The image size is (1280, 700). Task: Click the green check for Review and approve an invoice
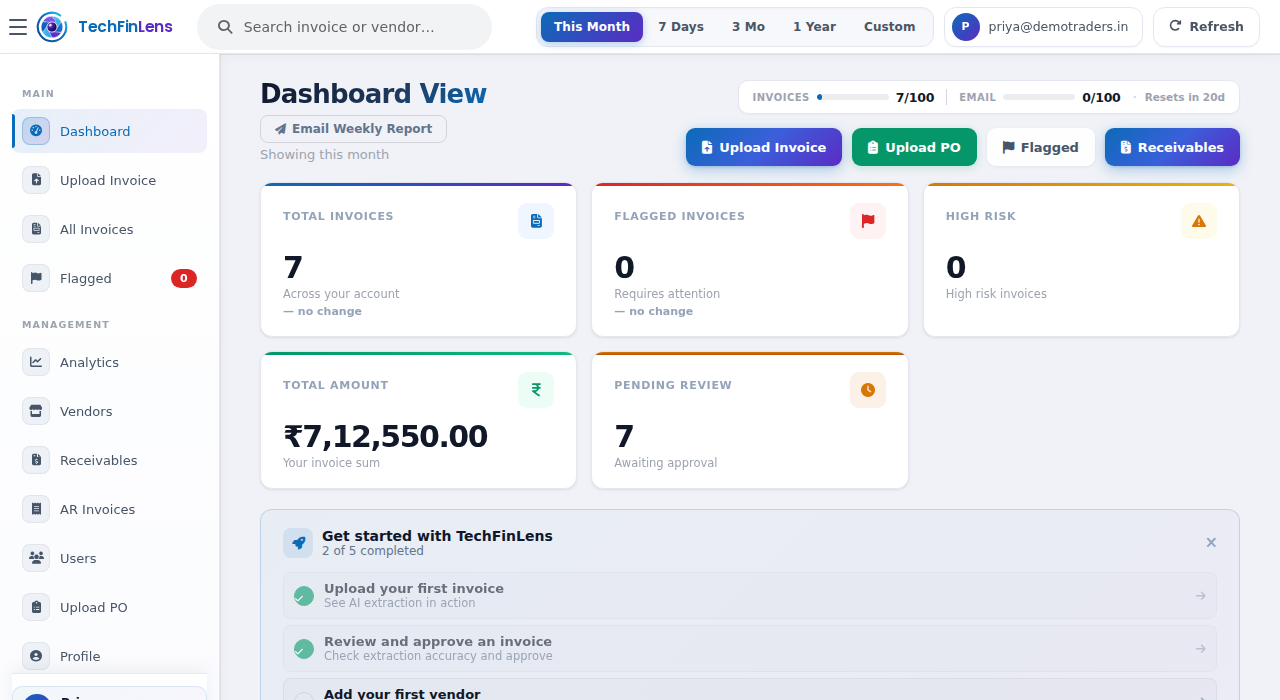pos(304,649)
